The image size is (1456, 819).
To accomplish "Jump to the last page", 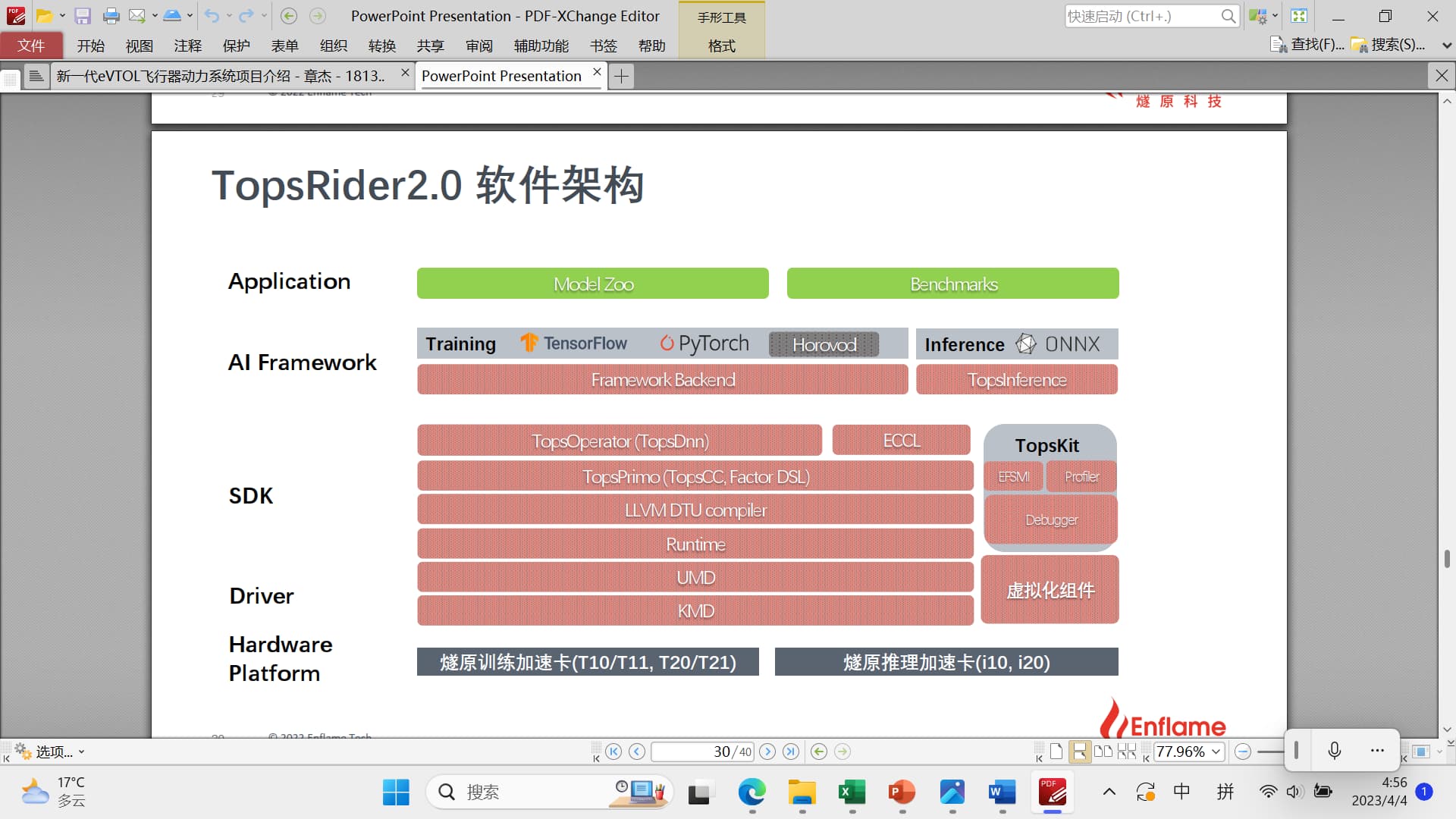I will 791,752.
